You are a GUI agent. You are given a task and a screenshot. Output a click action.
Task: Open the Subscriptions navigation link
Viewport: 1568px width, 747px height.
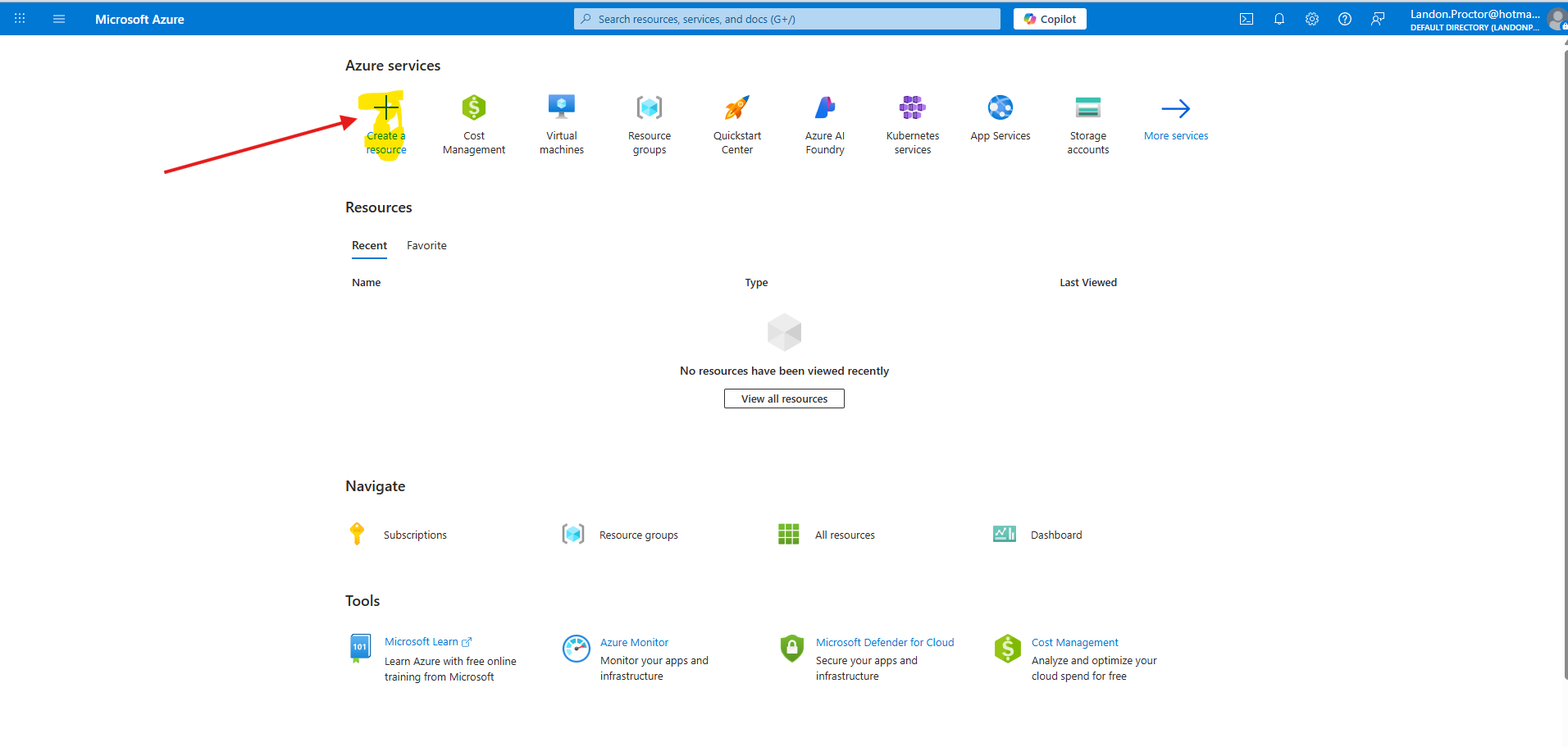coord(415,535)
